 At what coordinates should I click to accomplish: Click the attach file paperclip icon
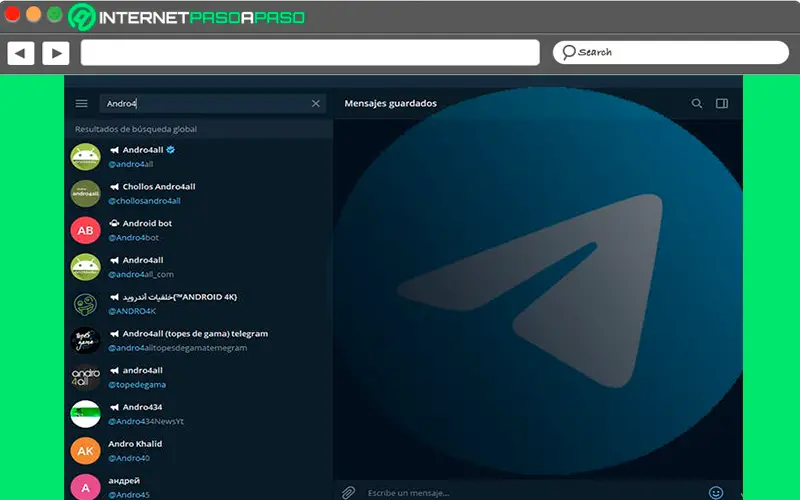[x=348, y=492]
